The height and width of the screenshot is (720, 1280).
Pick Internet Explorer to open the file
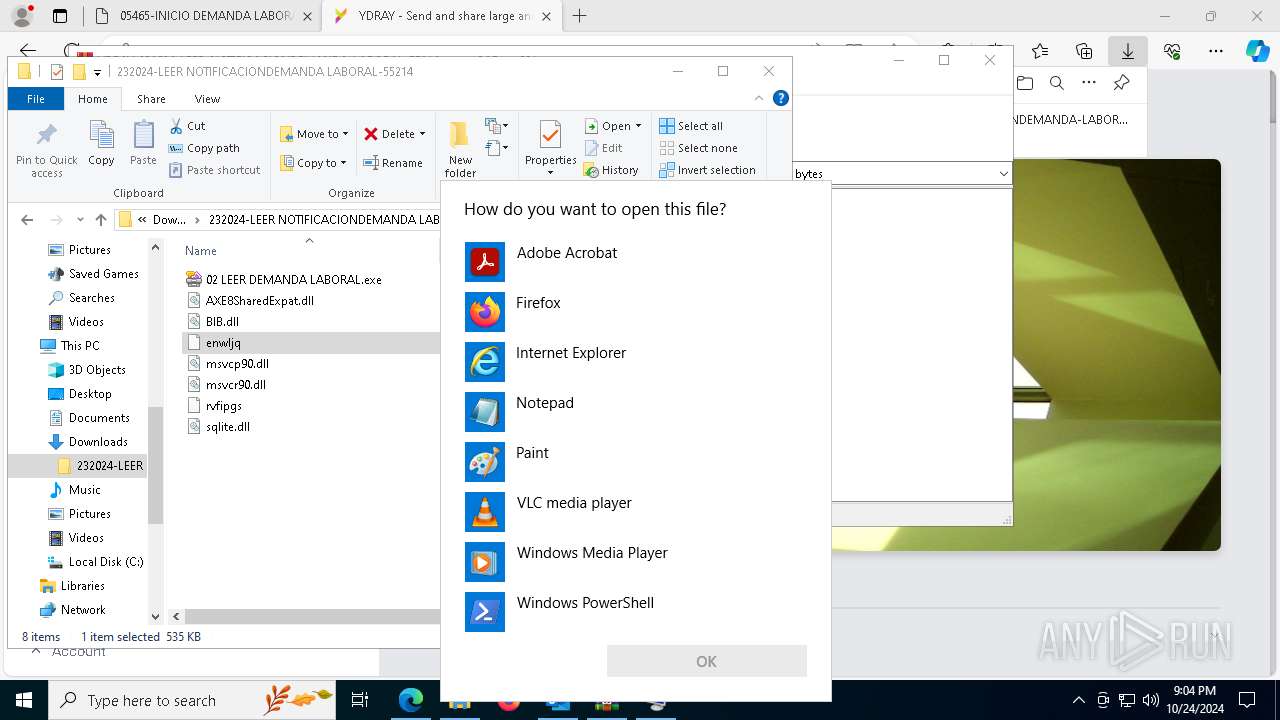point(636,362)
